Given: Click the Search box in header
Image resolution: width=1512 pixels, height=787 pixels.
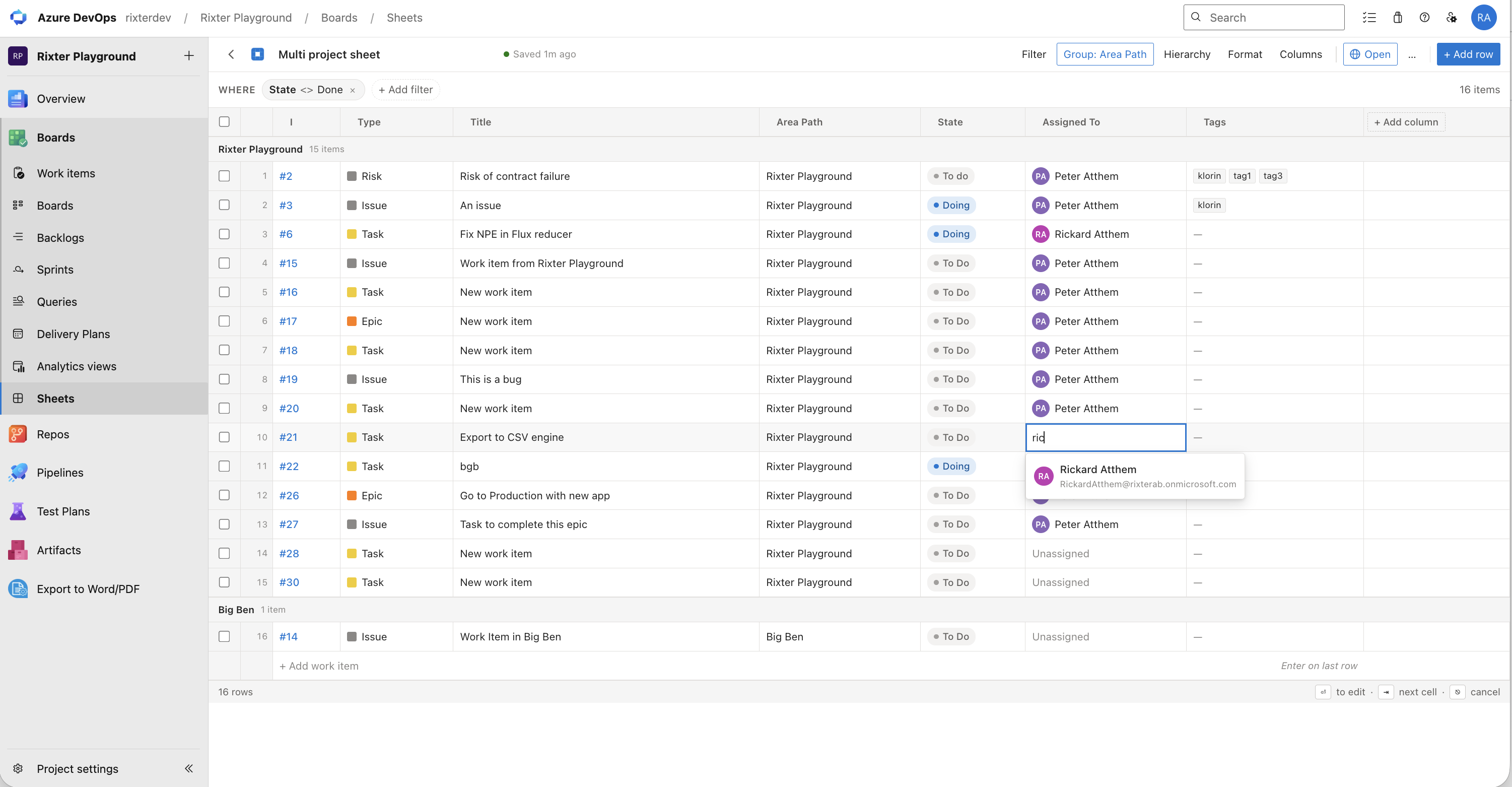Looking at the screenshot, I should pyautogui.click(x=1264, y=18).
